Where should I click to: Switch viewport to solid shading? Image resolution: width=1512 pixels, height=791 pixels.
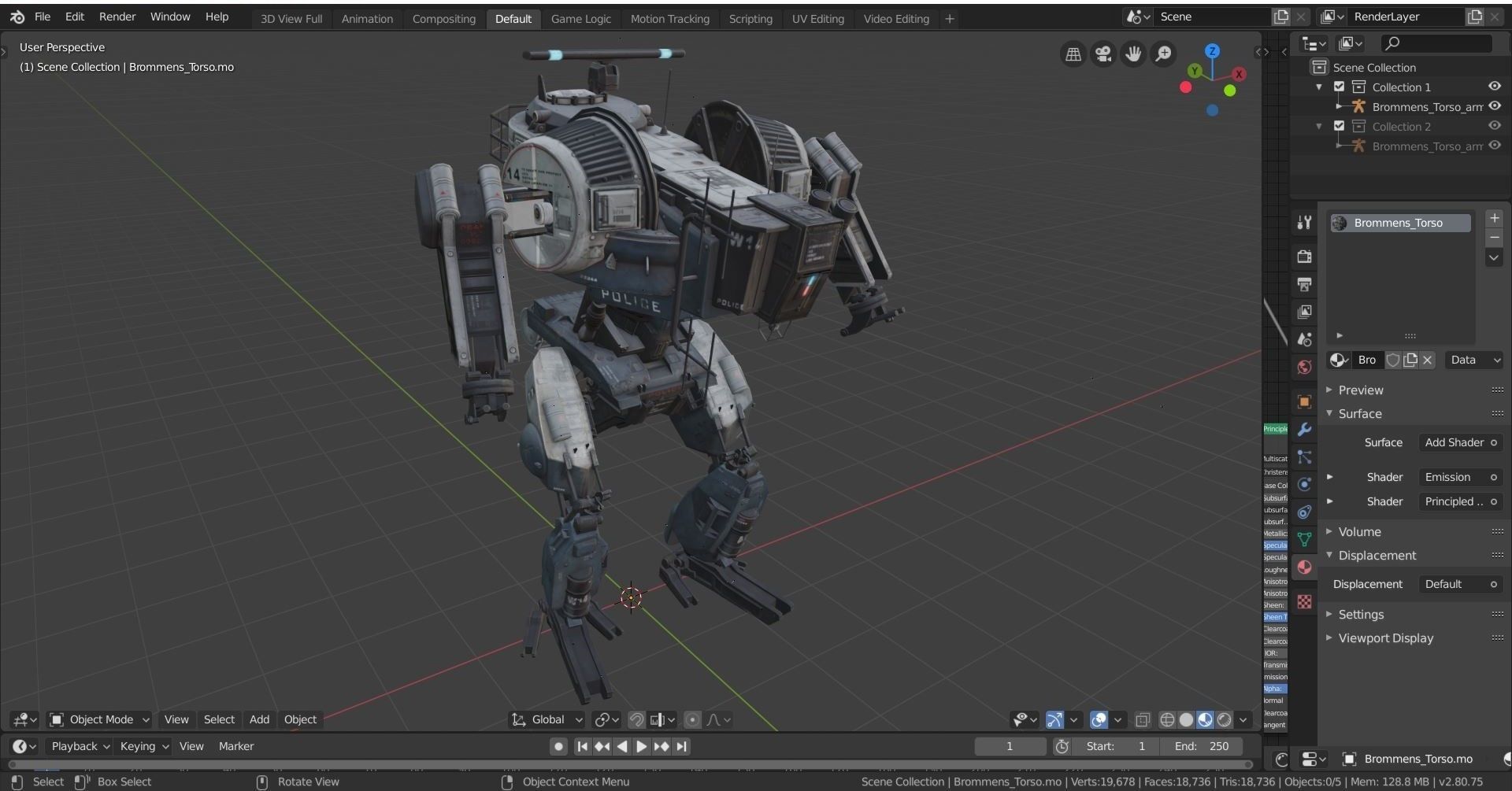click(1186, 719)
